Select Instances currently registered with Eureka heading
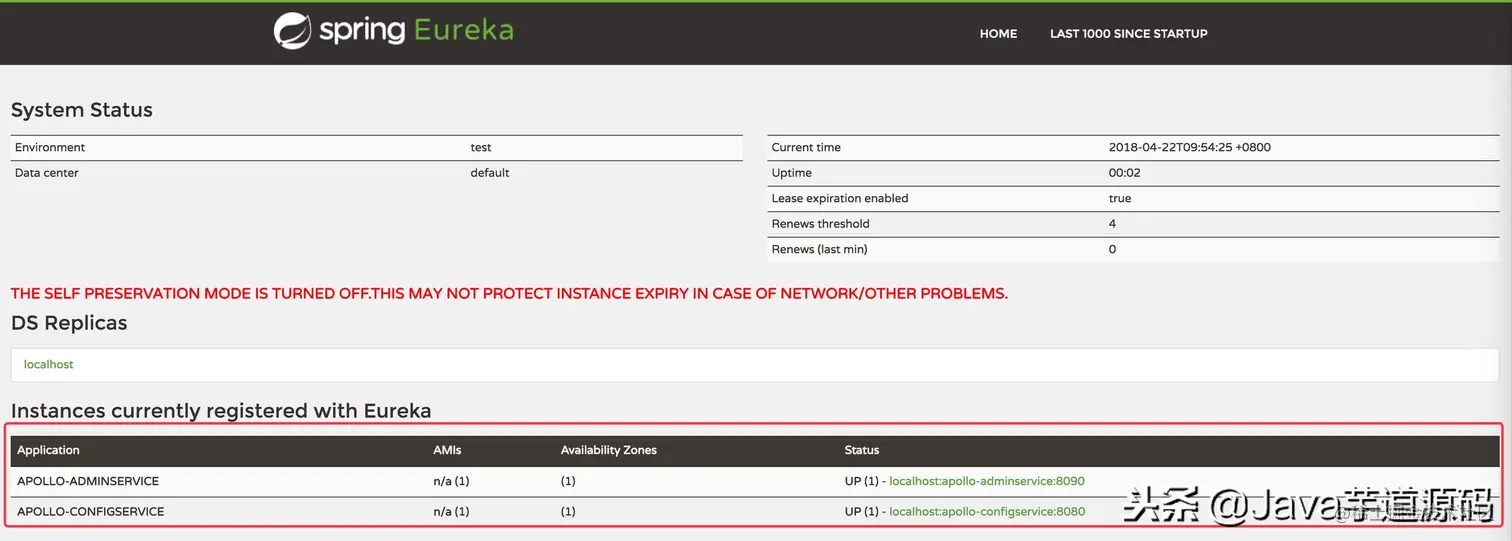 [221, 410]
